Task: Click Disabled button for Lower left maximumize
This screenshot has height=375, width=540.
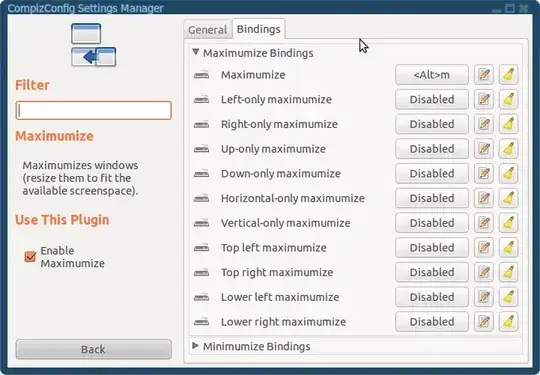Action: (432, 297)
